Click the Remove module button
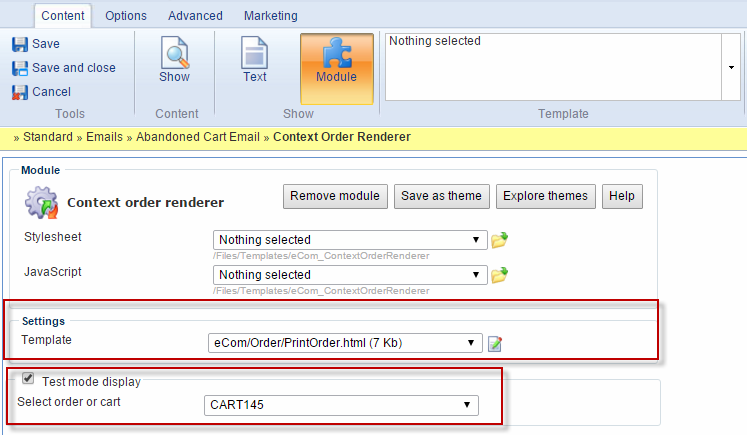Image resolution: width=747 pixels, height=435 pixels. [335, 196]
